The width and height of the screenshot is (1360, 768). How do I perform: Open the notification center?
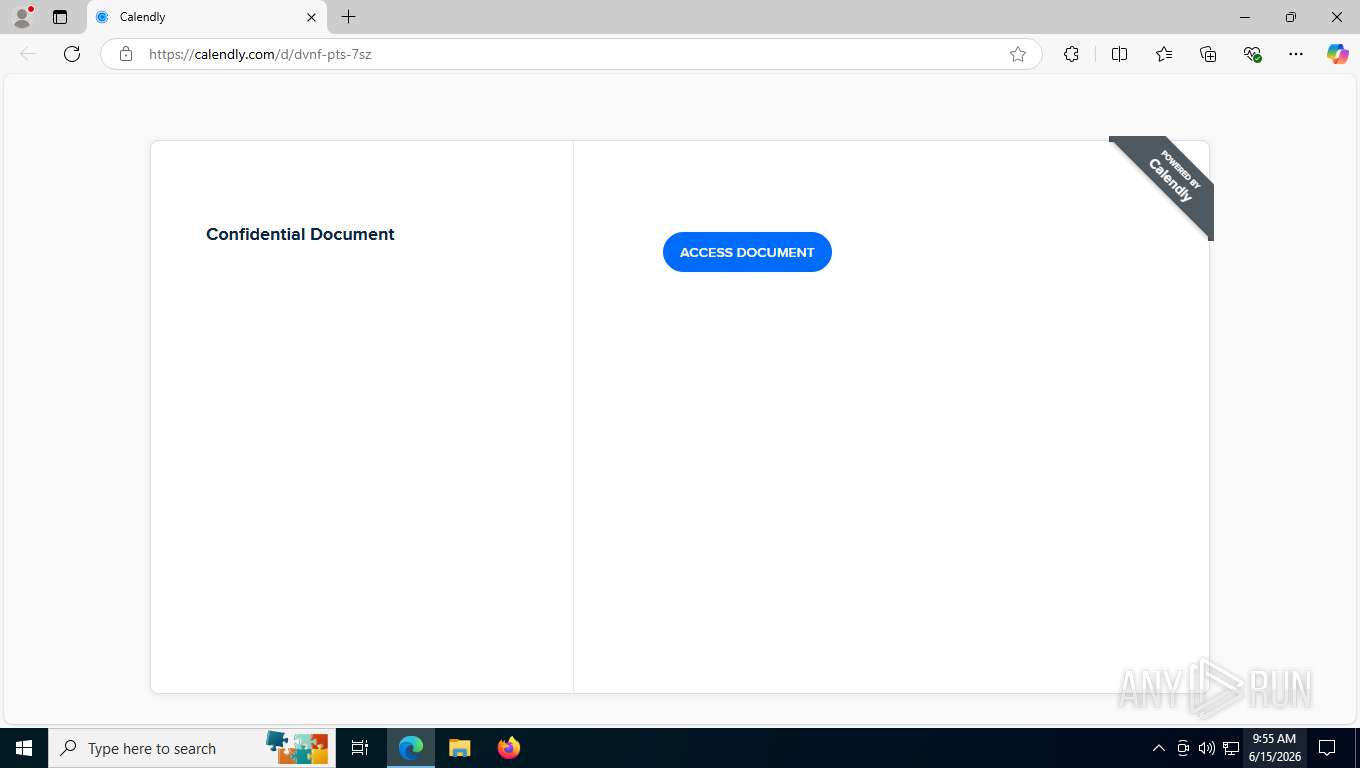point(1327,748)
